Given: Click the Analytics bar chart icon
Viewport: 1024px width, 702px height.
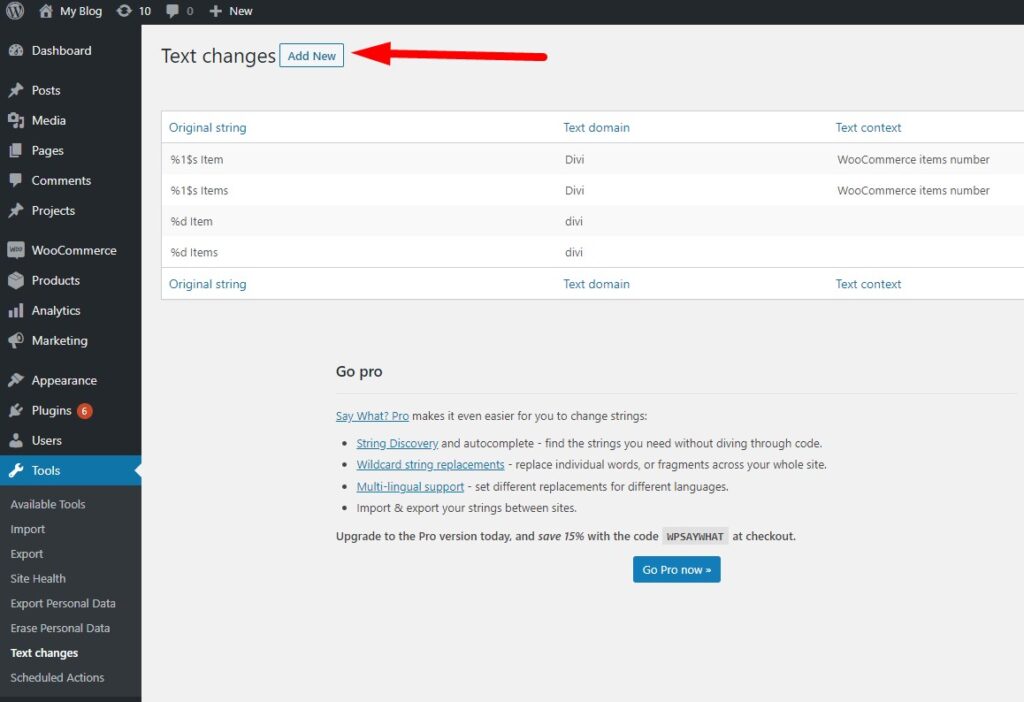Looking at the screenshot, I should point(16,310).
